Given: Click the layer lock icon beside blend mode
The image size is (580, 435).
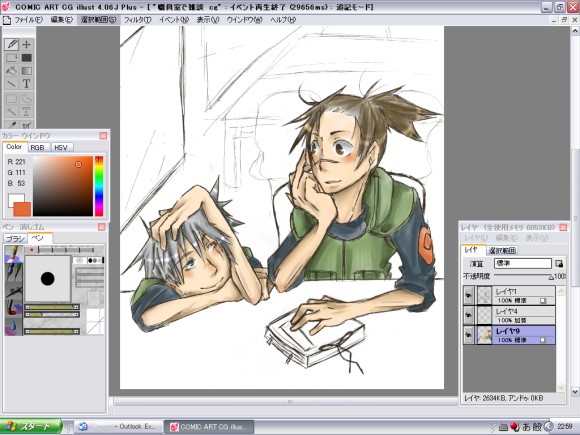Looking at the screenshot, I should click(x=559, y=264).
